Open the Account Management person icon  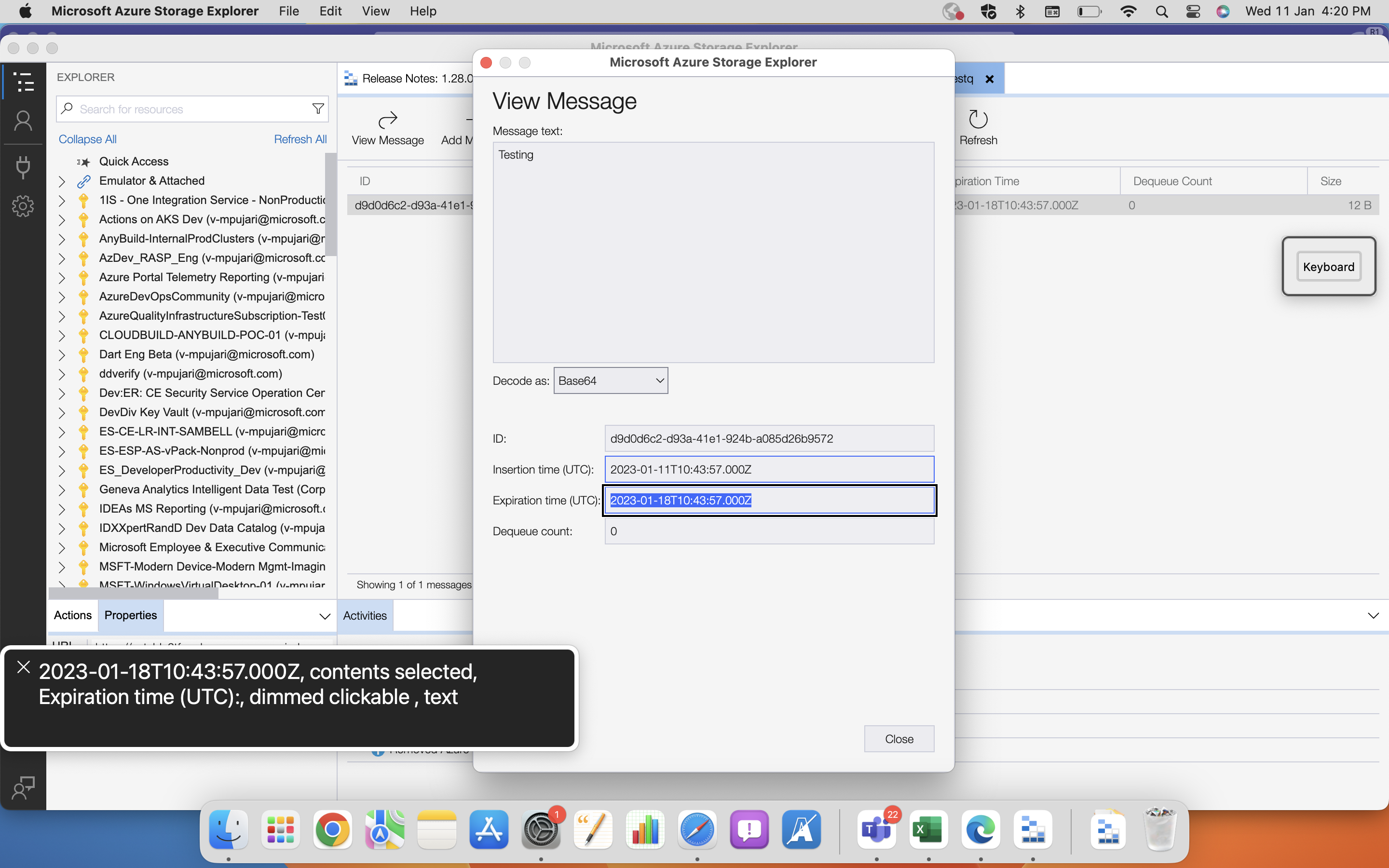tap(23, 121)
